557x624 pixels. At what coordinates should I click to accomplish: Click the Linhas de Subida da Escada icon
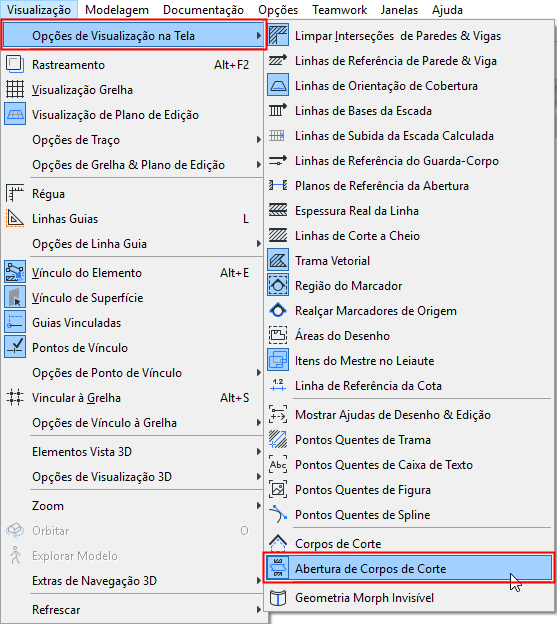[x=277, y=135]
